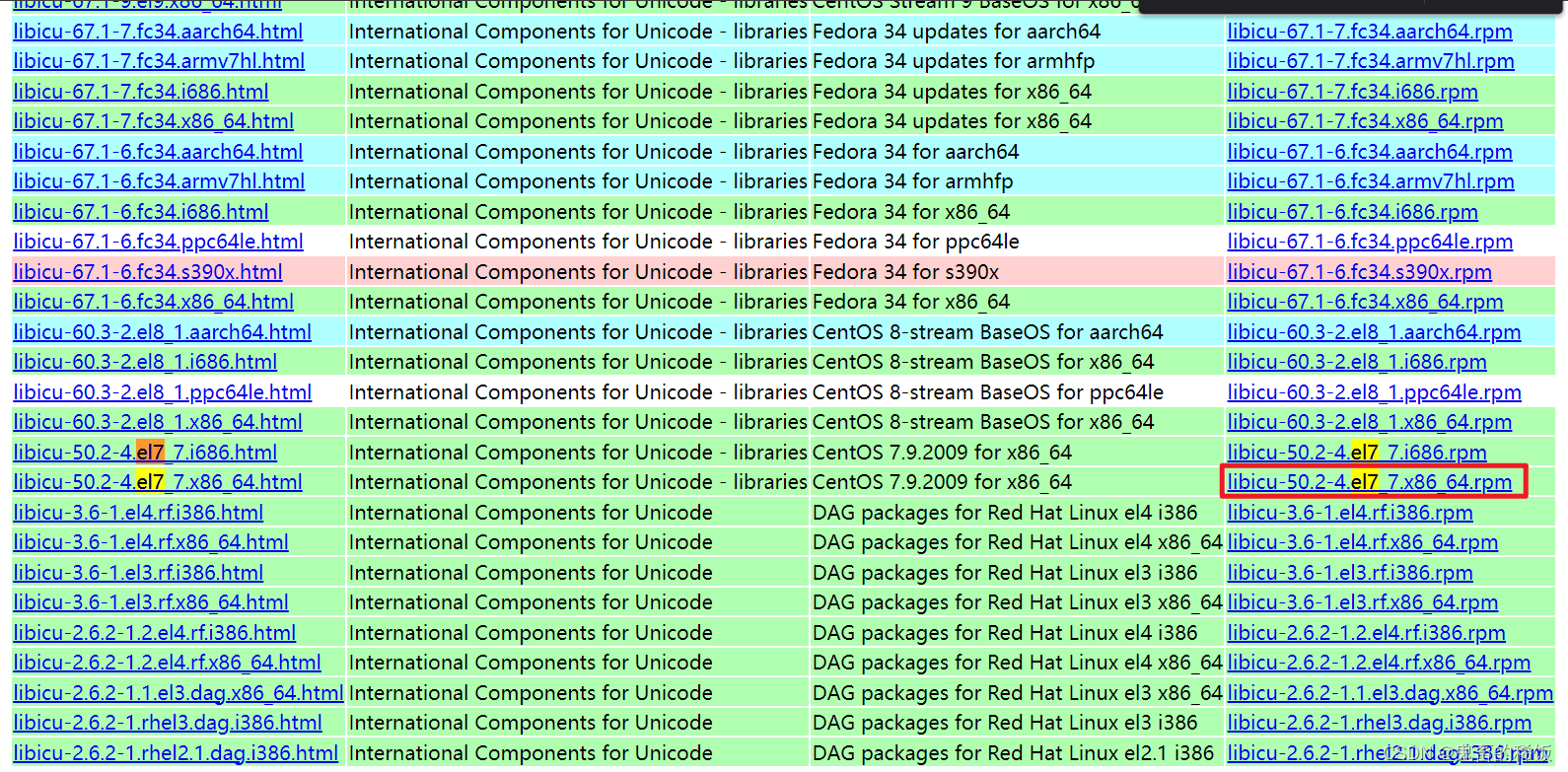Image resolution: width=1568 pixels, height=772 pixels.
Task: Download libicu-67.1-6.fc34.x86_64.rpm
Action: click(1365, 302)
